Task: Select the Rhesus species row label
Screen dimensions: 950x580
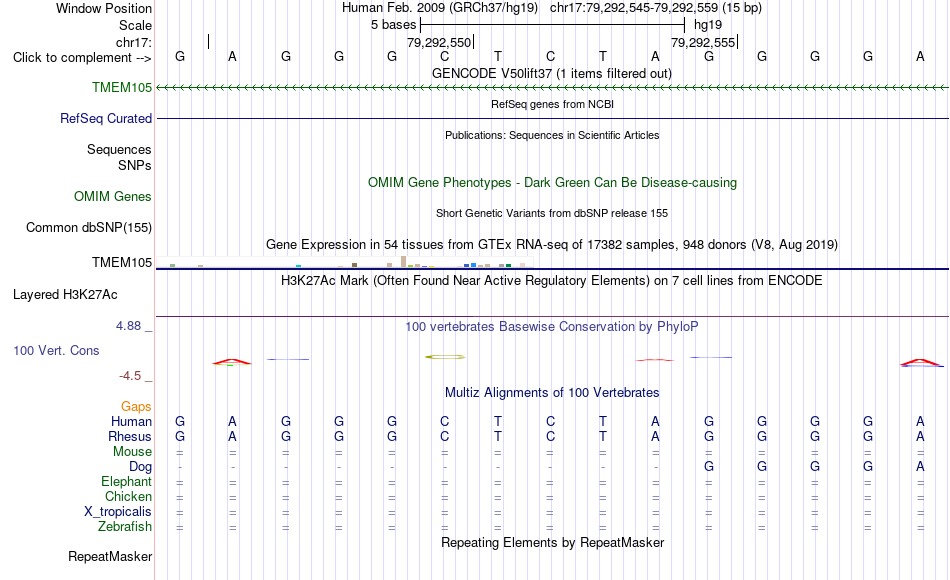Action: coord(130,436)
